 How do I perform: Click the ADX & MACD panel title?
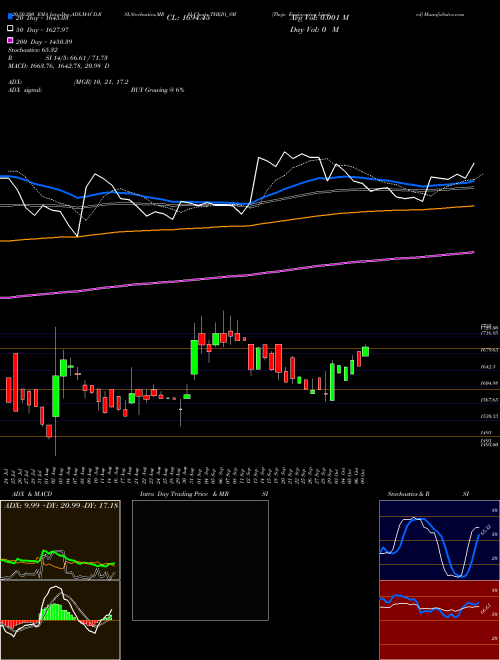(x=32, y=494)
